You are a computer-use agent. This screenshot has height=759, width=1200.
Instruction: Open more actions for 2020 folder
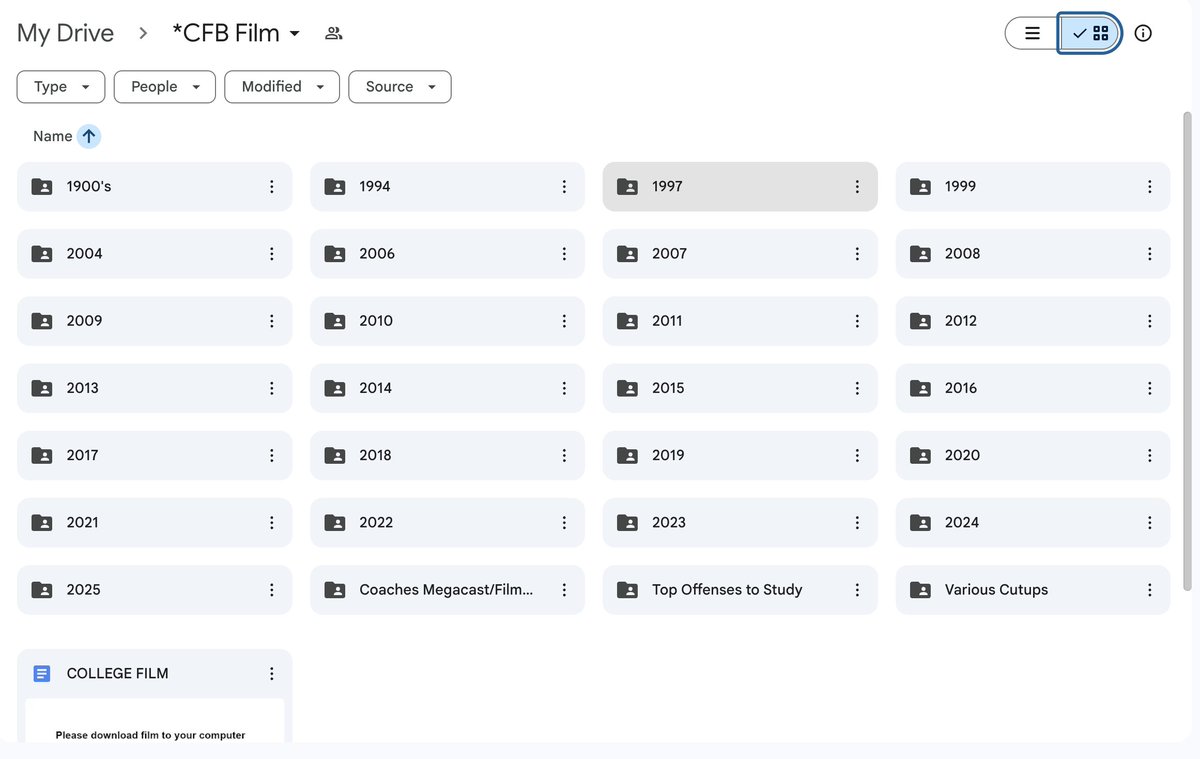(1150, 455)
